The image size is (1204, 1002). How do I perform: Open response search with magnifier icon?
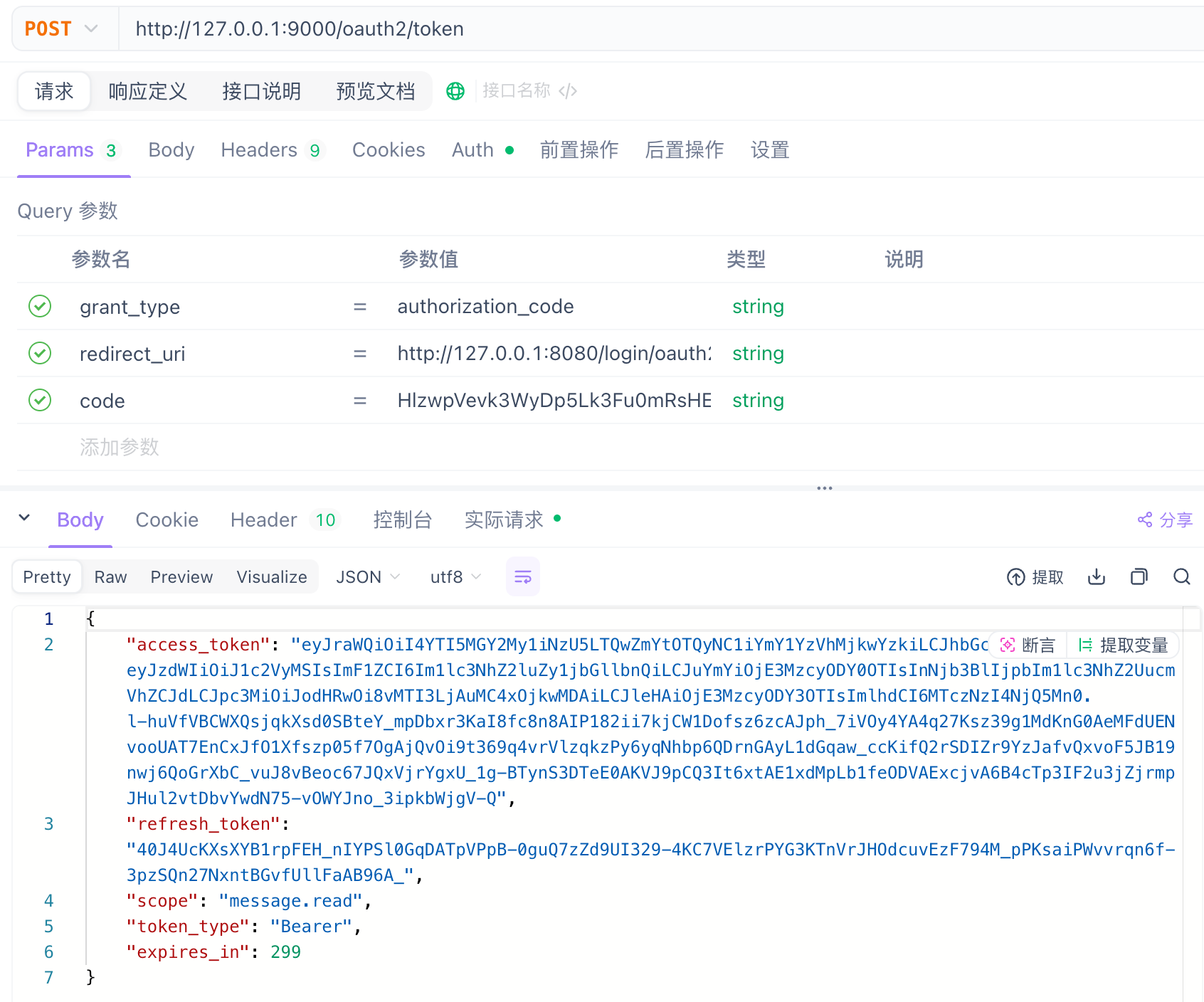click(x=1181, y=577)
